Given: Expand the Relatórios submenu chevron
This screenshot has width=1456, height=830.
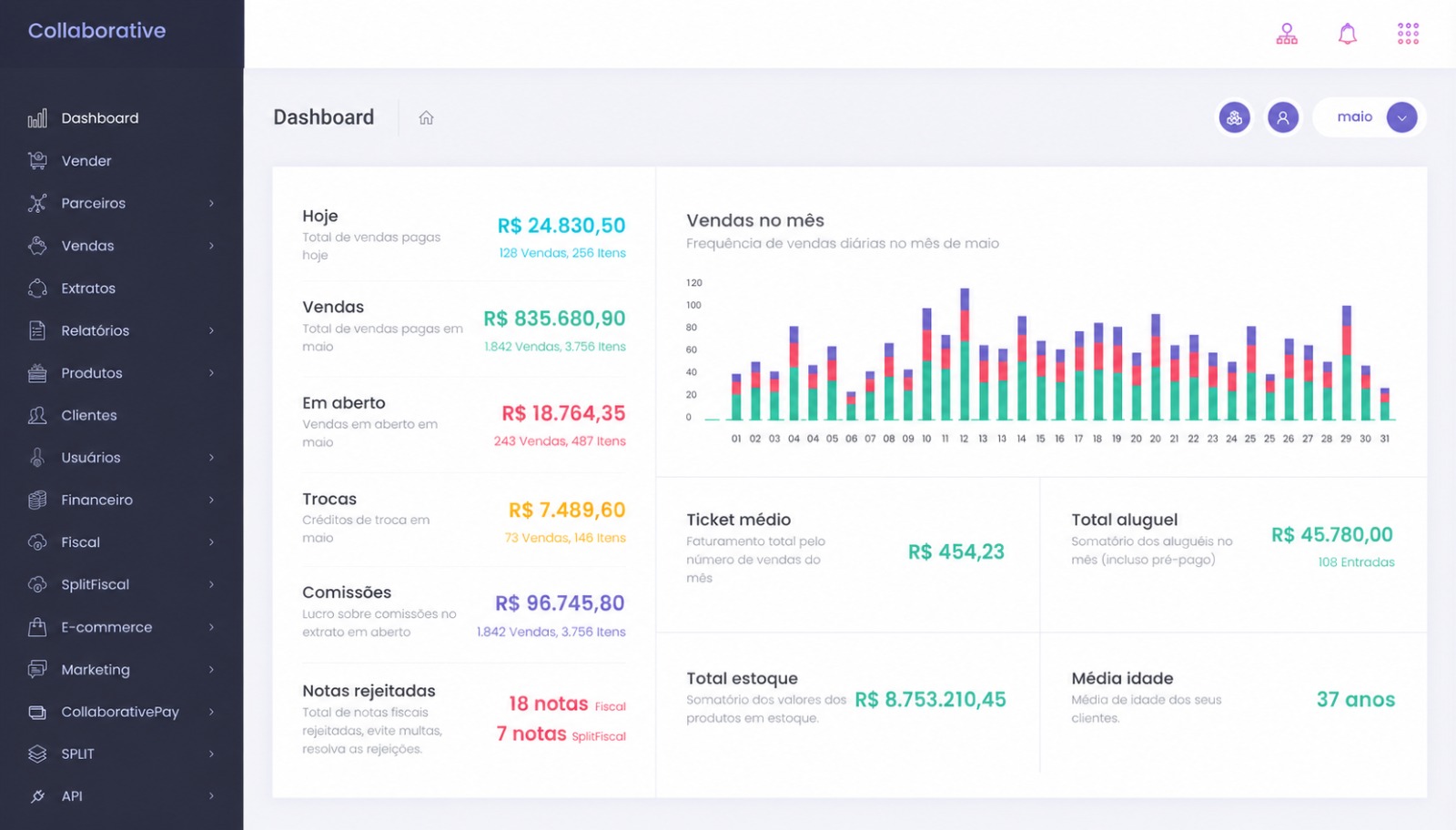Looking at the screenshot, I should coord(211,330).
